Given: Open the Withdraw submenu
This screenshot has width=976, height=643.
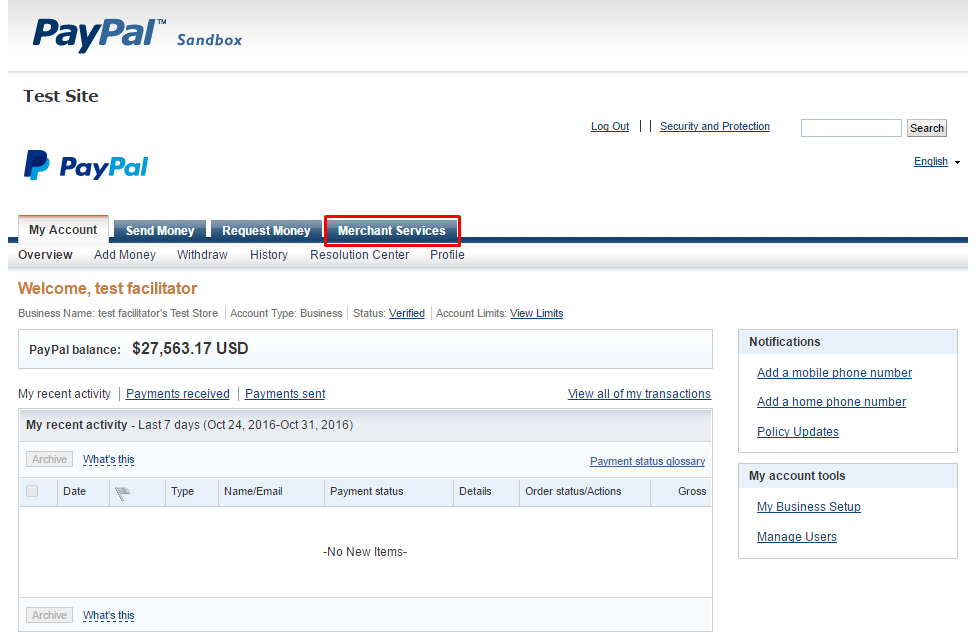Looking at the screenshot, I should point(202,255).
